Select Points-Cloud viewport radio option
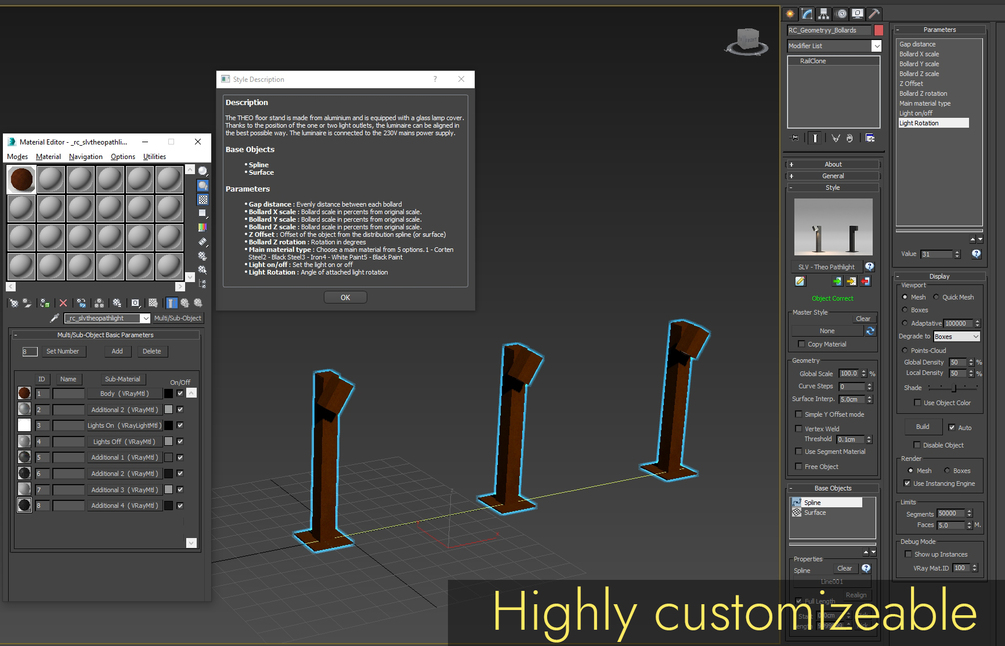 (905, 351)
